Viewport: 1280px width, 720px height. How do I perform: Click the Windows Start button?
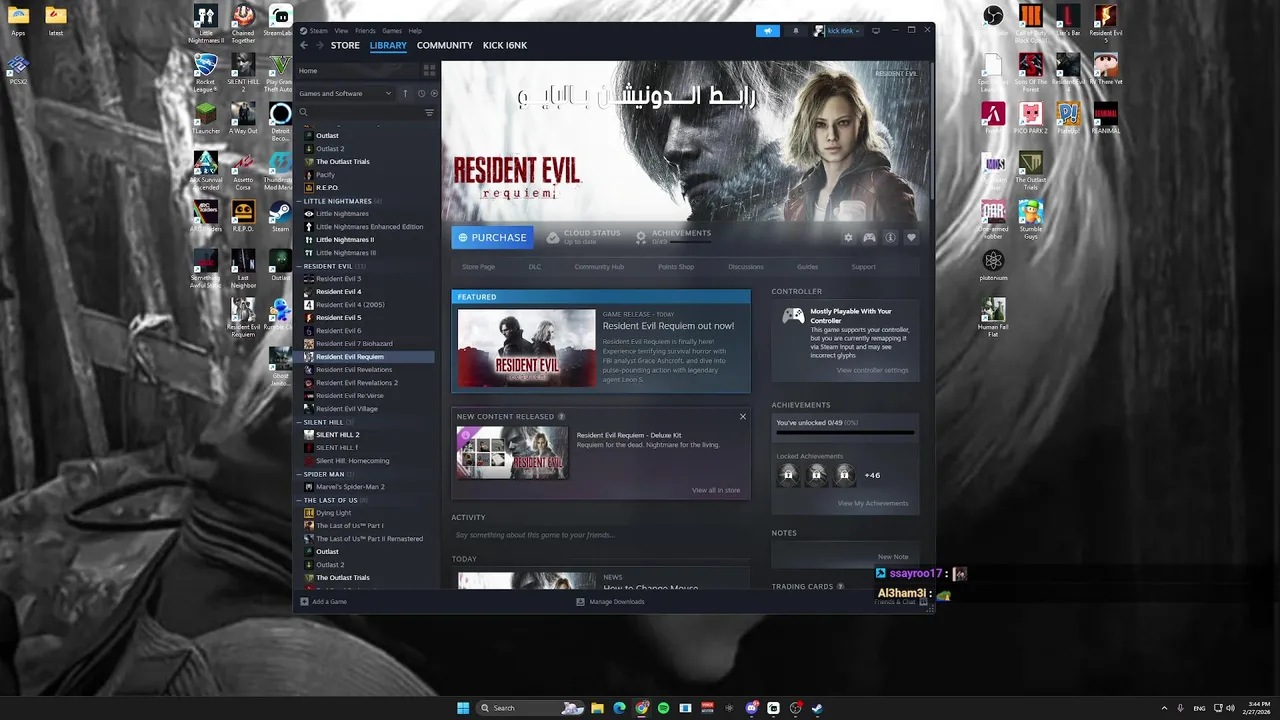(463, 708)
